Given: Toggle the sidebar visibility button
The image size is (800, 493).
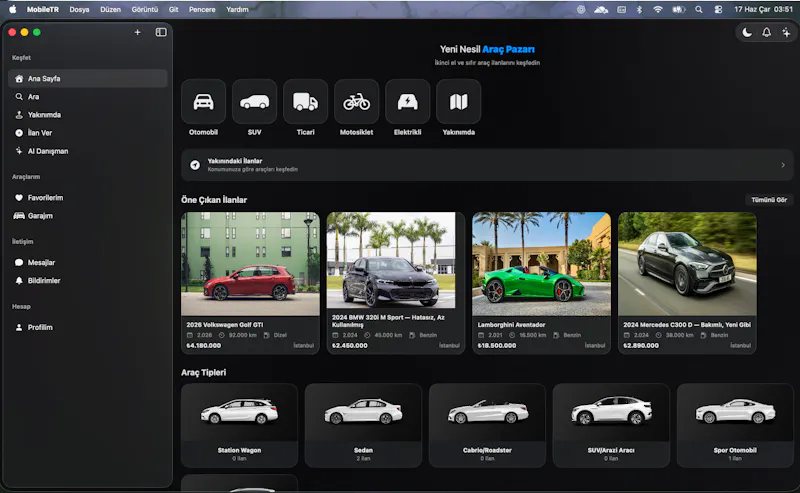Looking at the screenshot, I should [x=161, y=32].
